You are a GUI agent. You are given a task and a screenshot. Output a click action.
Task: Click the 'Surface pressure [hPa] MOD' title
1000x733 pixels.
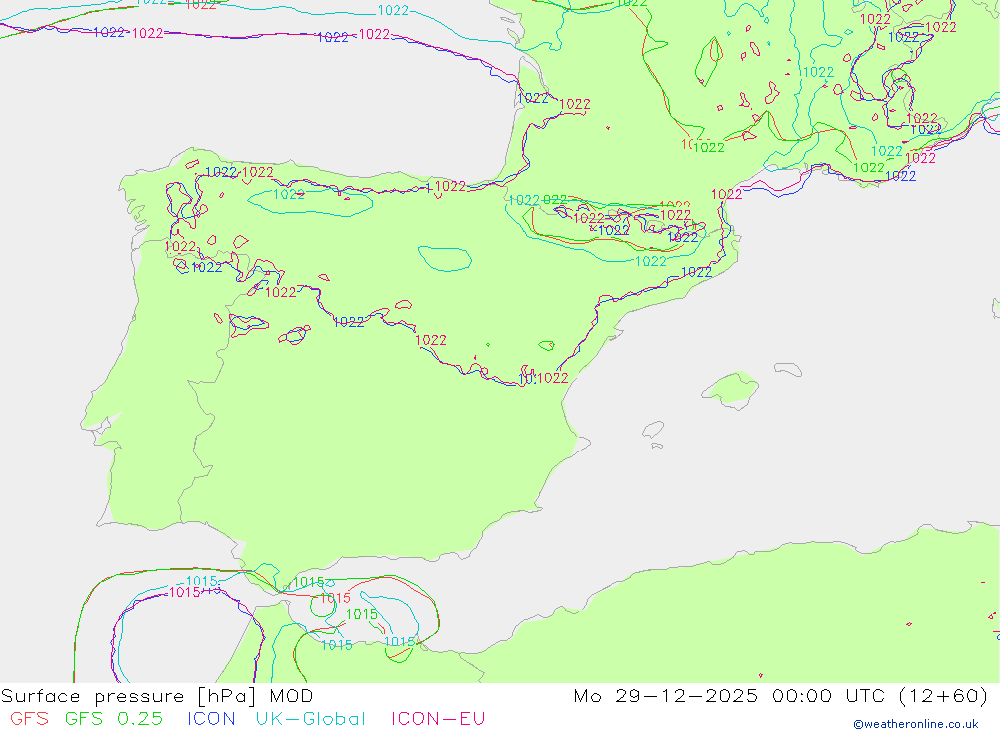point(157,695)
